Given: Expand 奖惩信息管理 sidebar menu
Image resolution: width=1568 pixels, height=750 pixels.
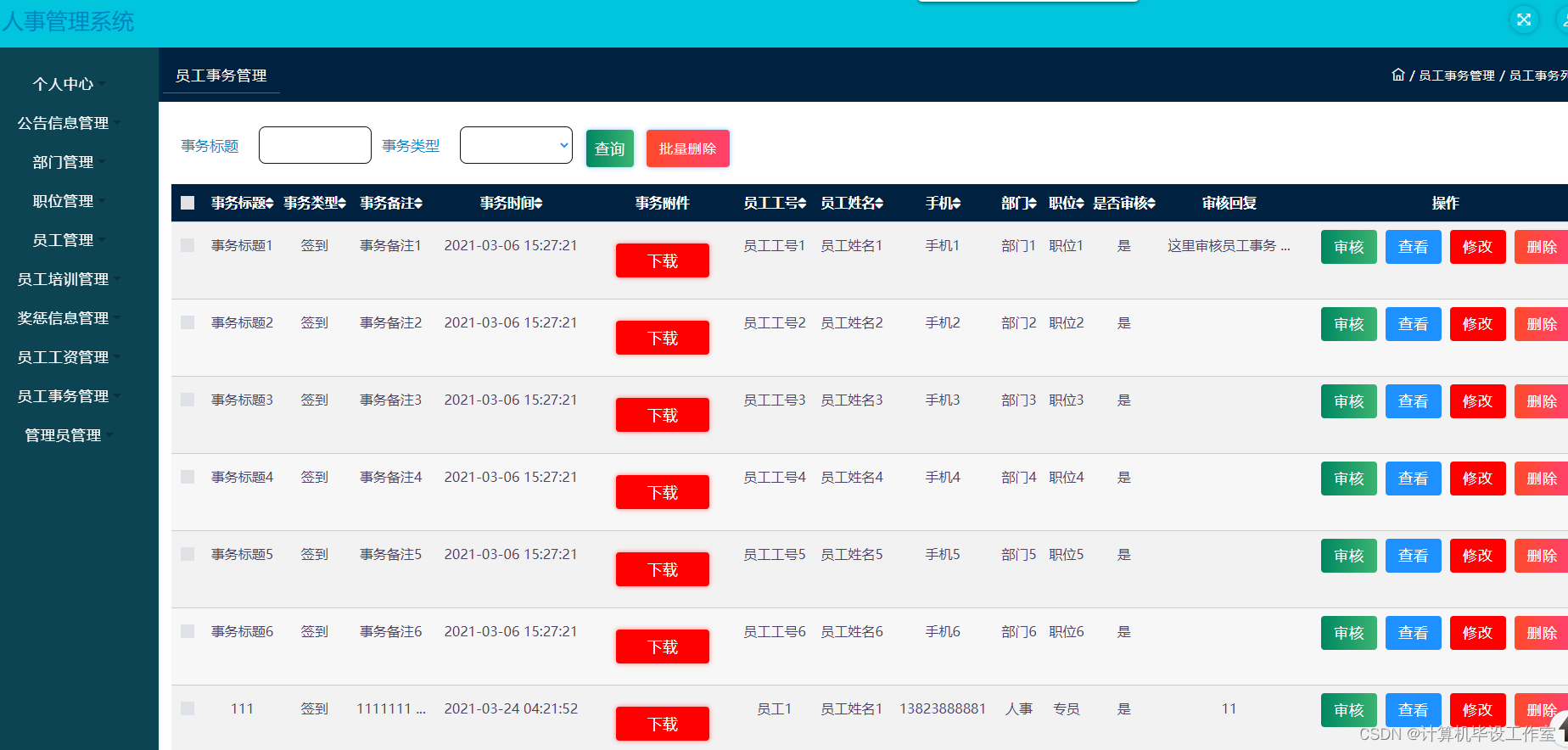Looking at the screenshot, I should (x=69, y=318).
